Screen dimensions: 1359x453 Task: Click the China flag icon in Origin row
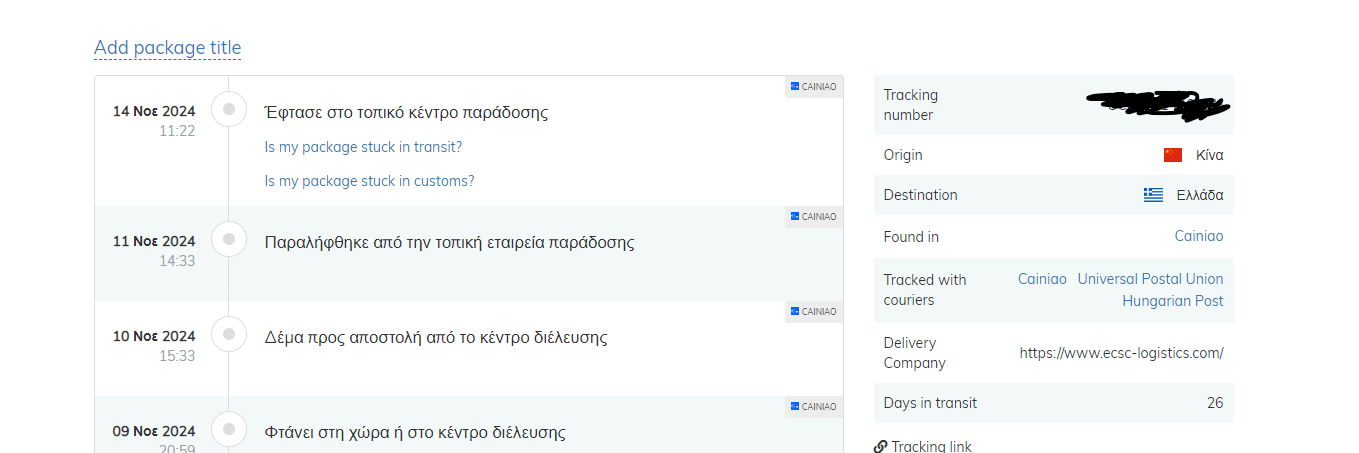pos(1173,155)
